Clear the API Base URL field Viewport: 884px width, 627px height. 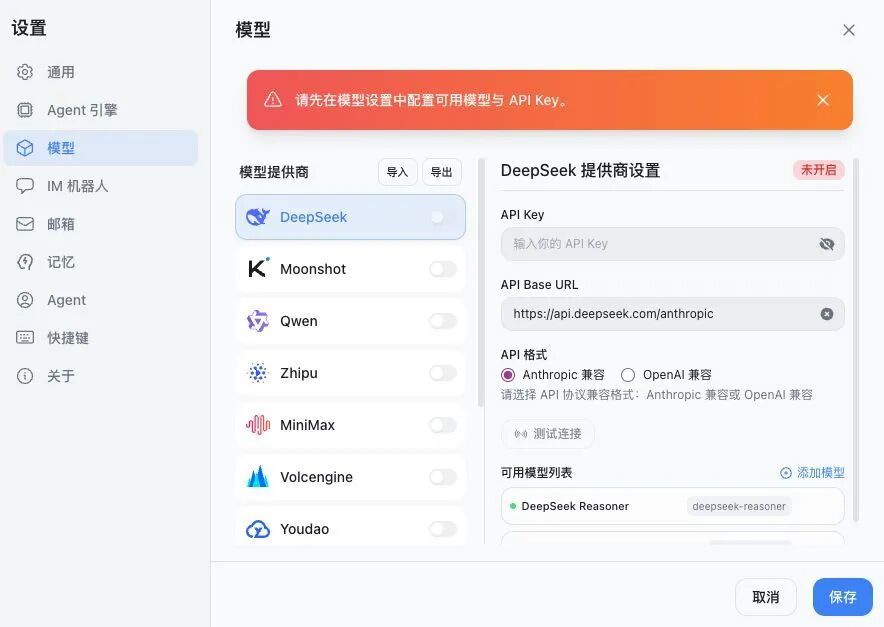(827, 314)
